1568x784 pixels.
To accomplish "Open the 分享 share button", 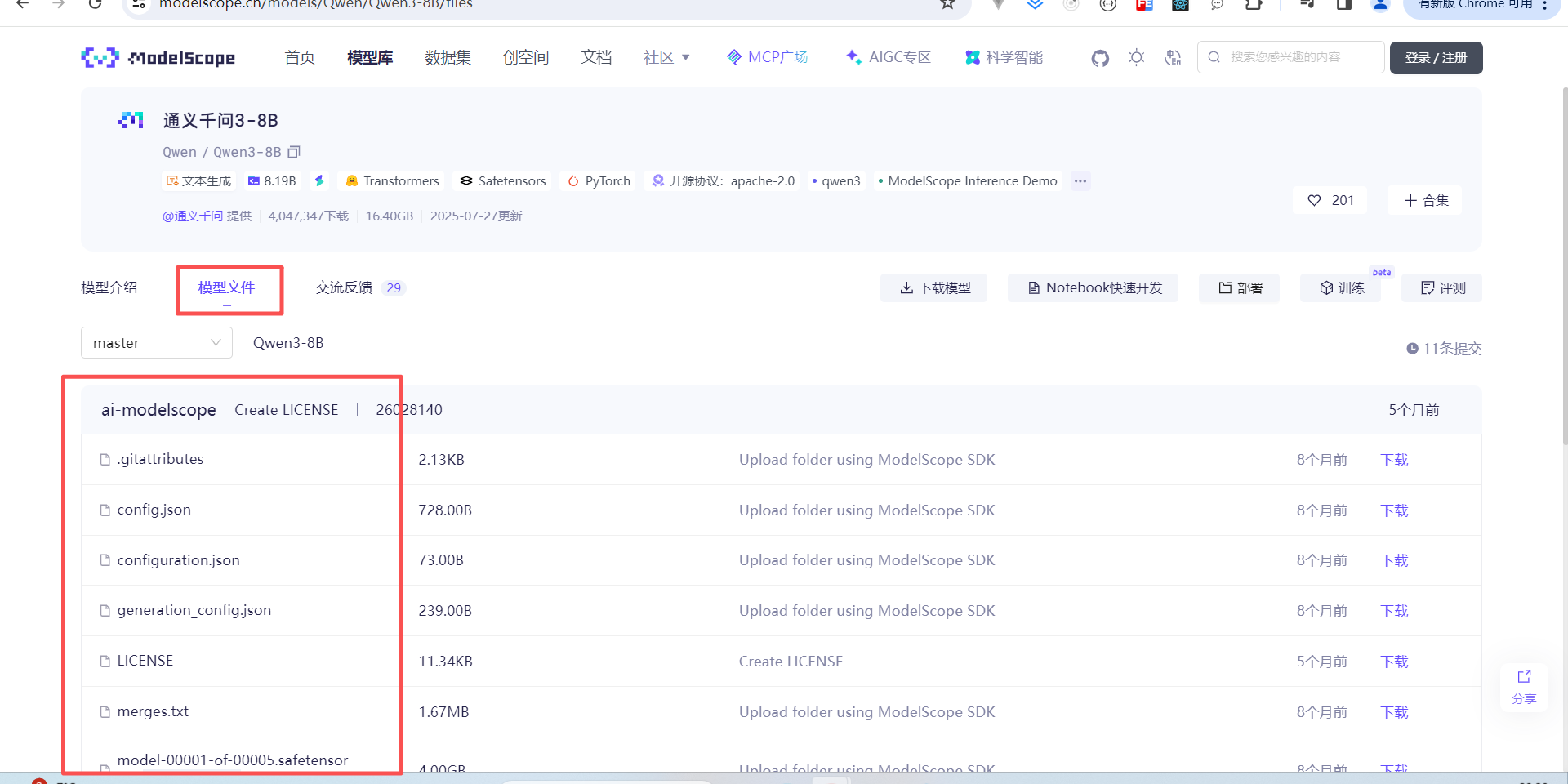I will tap(1524, 687).
